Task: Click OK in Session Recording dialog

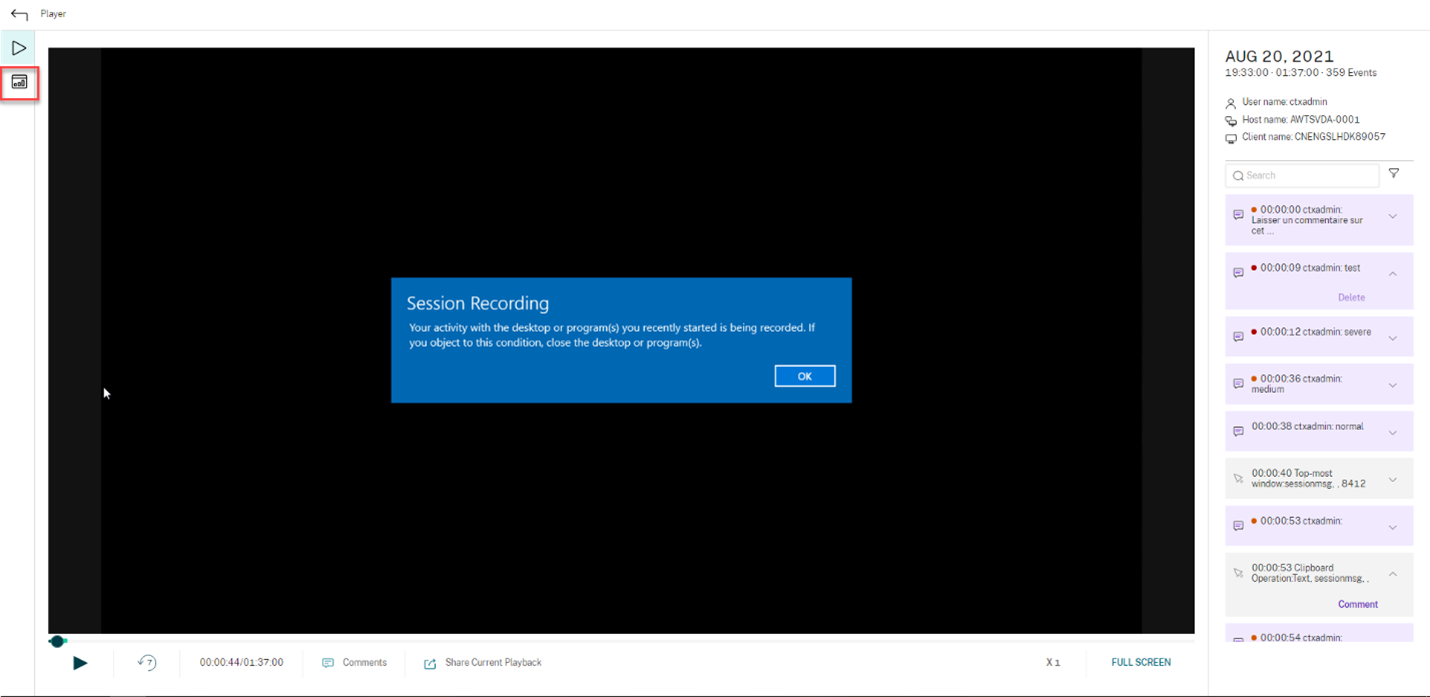Action: click(804, 376)
